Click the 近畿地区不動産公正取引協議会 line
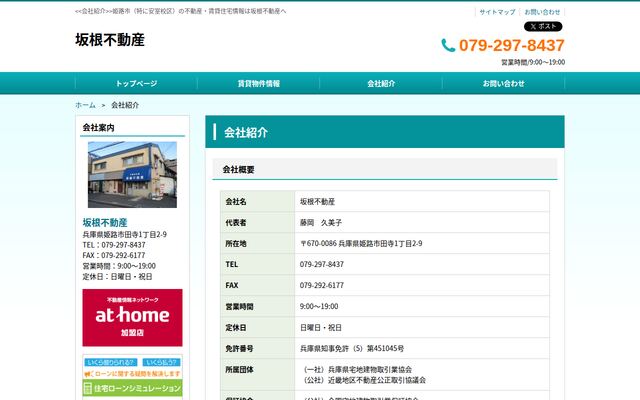 coord(364,380)
